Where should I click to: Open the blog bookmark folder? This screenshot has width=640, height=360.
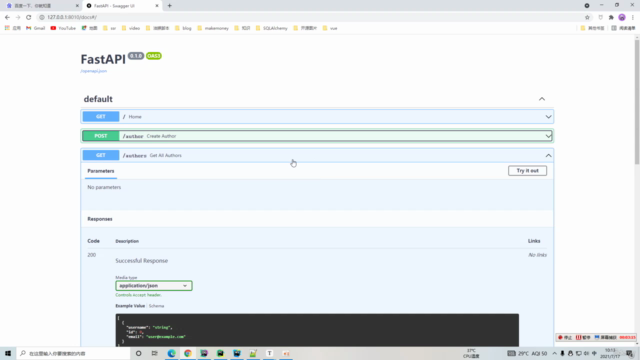point(183,28)
